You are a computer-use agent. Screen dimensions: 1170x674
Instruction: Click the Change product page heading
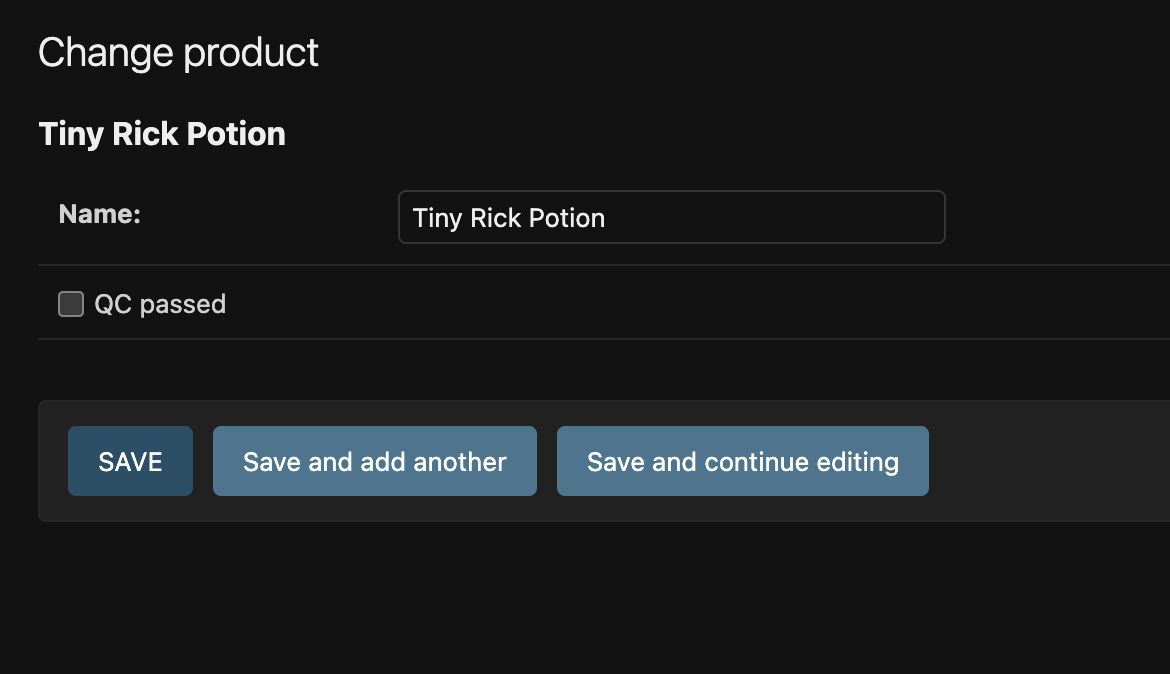point(178,52)
